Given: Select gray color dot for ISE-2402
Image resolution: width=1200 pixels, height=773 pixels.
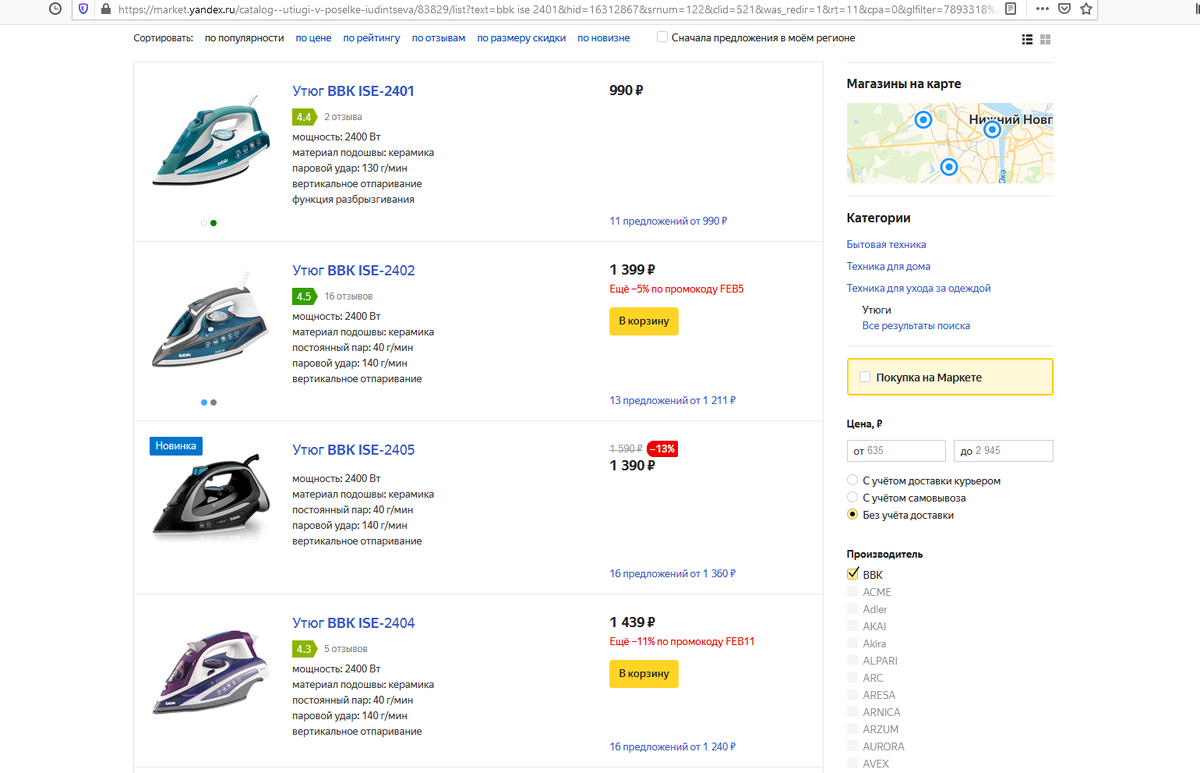Looking at the screenshot, I should (213, 402).
